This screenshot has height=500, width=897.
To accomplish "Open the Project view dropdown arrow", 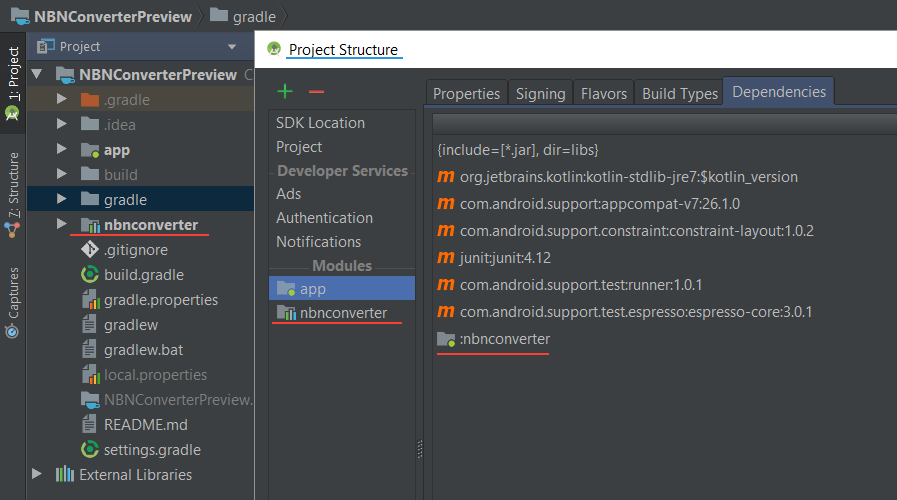I will click(x=232, y=47).
